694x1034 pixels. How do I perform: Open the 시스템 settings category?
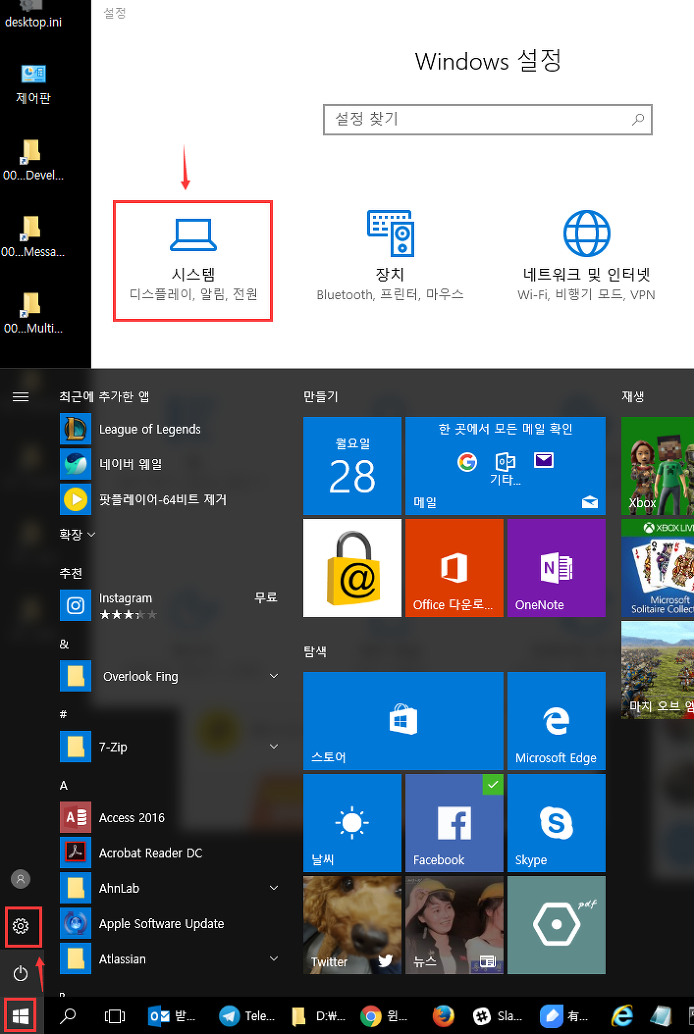193,261
